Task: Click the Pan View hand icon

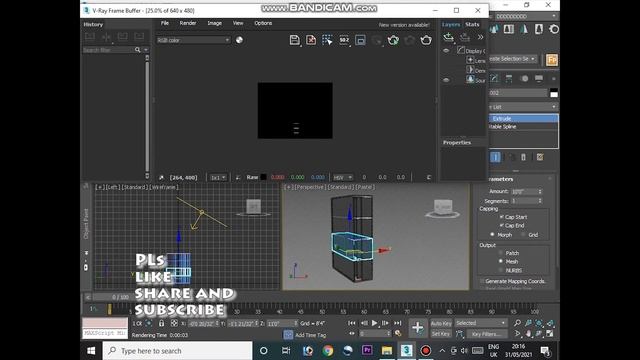Action: pos(529,333)
